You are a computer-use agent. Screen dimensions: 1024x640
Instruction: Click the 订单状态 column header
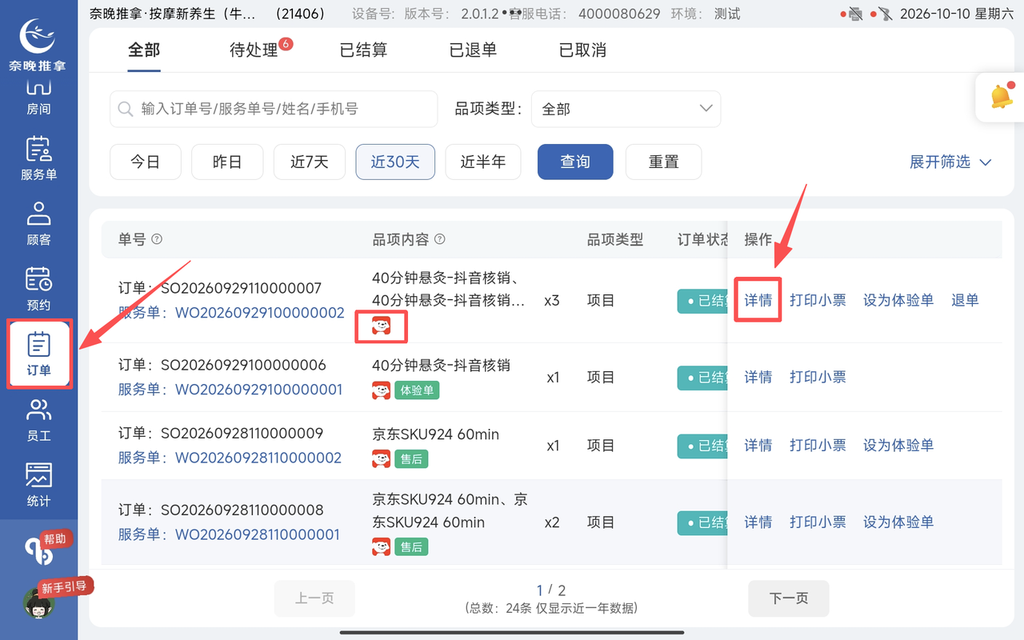[x=703, y=240]
